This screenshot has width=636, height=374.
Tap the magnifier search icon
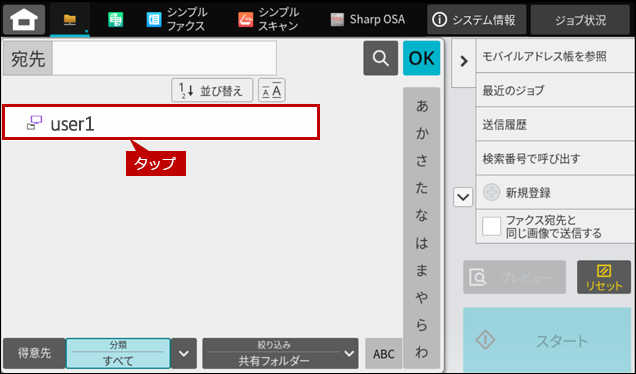point(380,58)
